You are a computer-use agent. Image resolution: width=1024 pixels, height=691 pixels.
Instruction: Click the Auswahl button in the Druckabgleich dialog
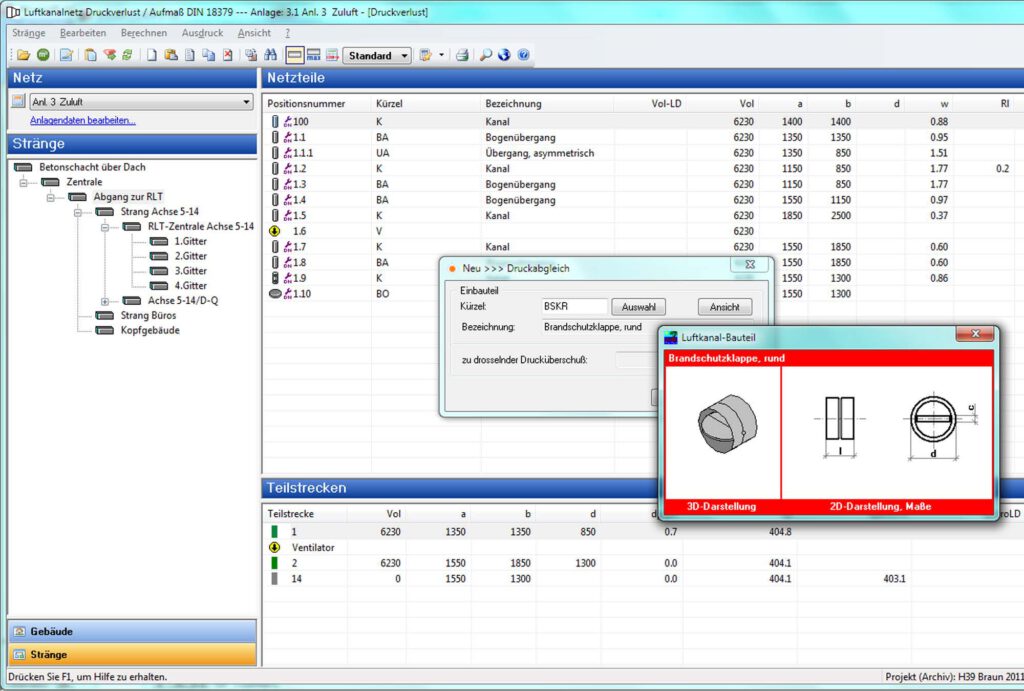pyautogui.click(x=639, y=307)
